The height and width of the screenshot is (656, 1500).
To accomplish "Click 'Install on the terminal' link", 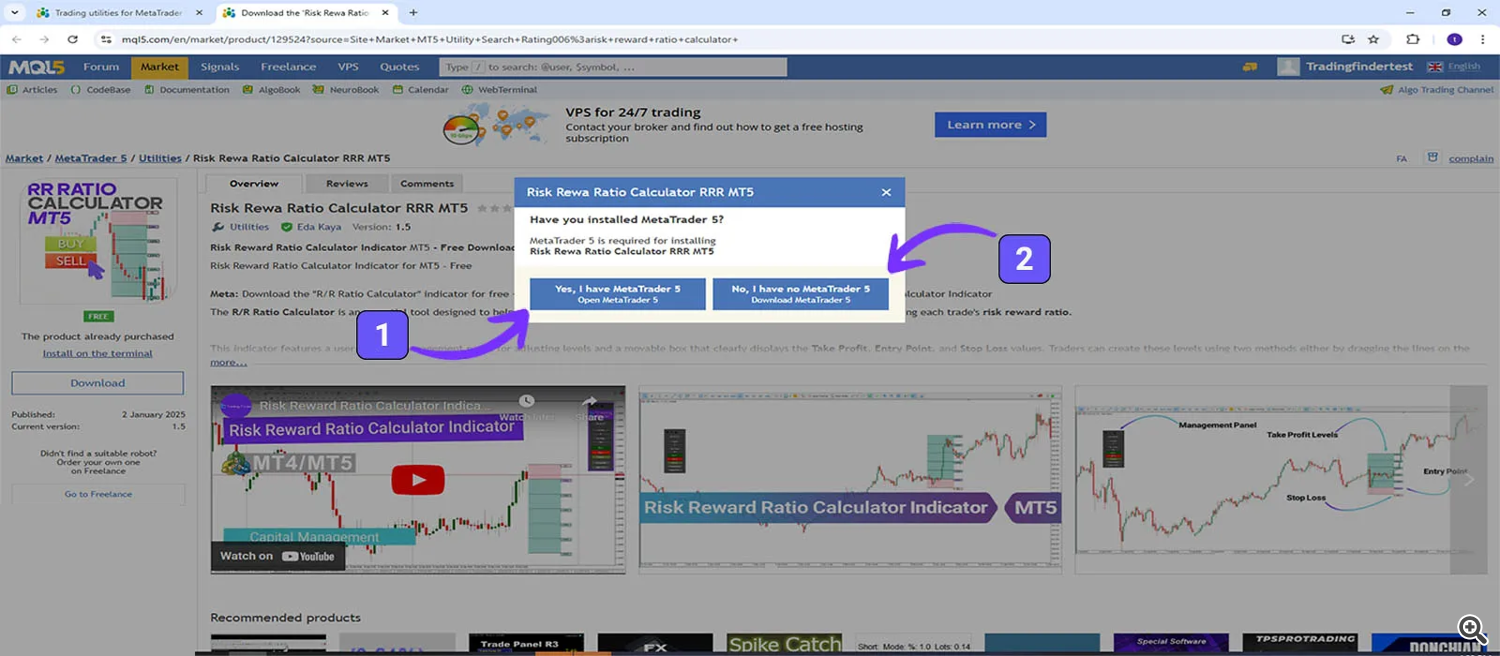I will point(98,353).
